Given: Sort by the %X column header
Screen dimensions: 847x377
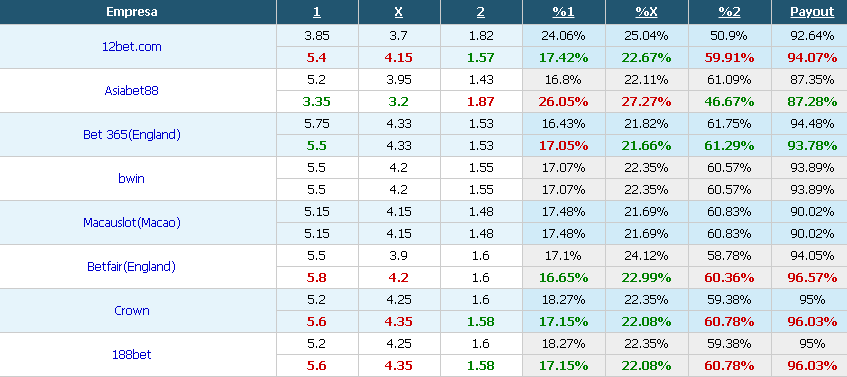Looking at the screenshot, I should [x=647, y=12].
